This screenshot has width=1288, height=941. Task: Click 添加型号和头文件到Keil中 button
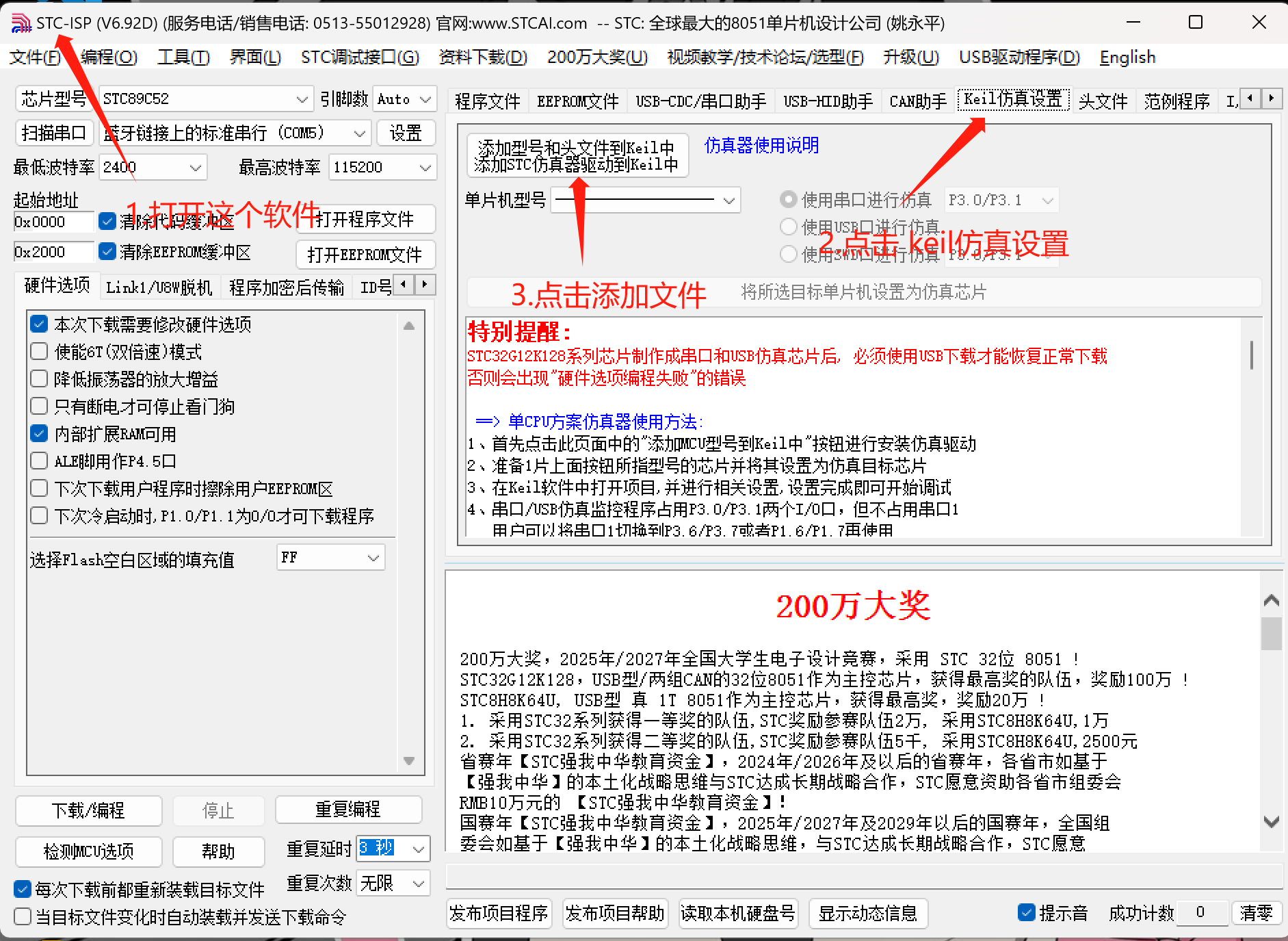(x=577, y=156)
